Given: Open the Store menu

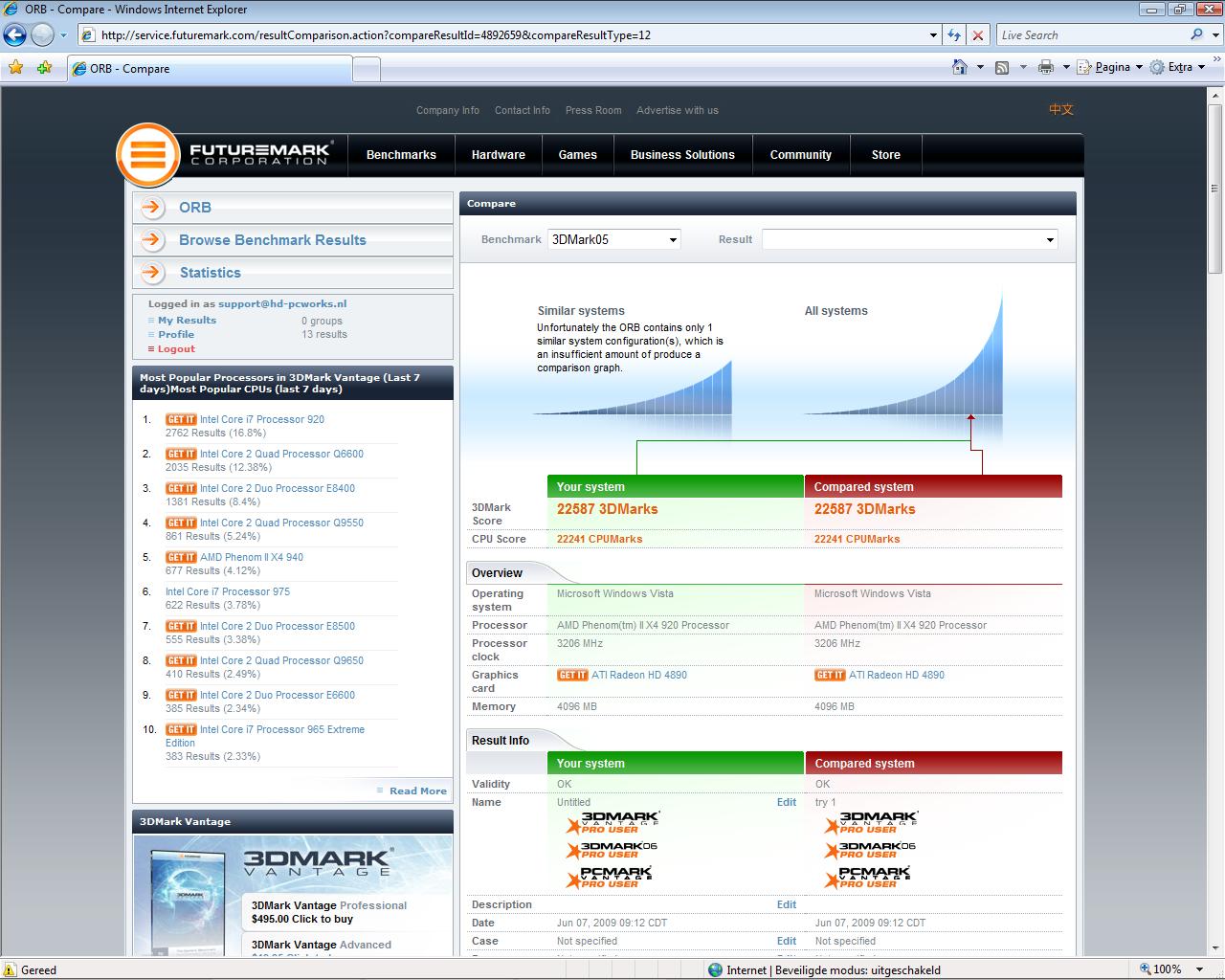Looking at the screenshot, I should [886, 154].
